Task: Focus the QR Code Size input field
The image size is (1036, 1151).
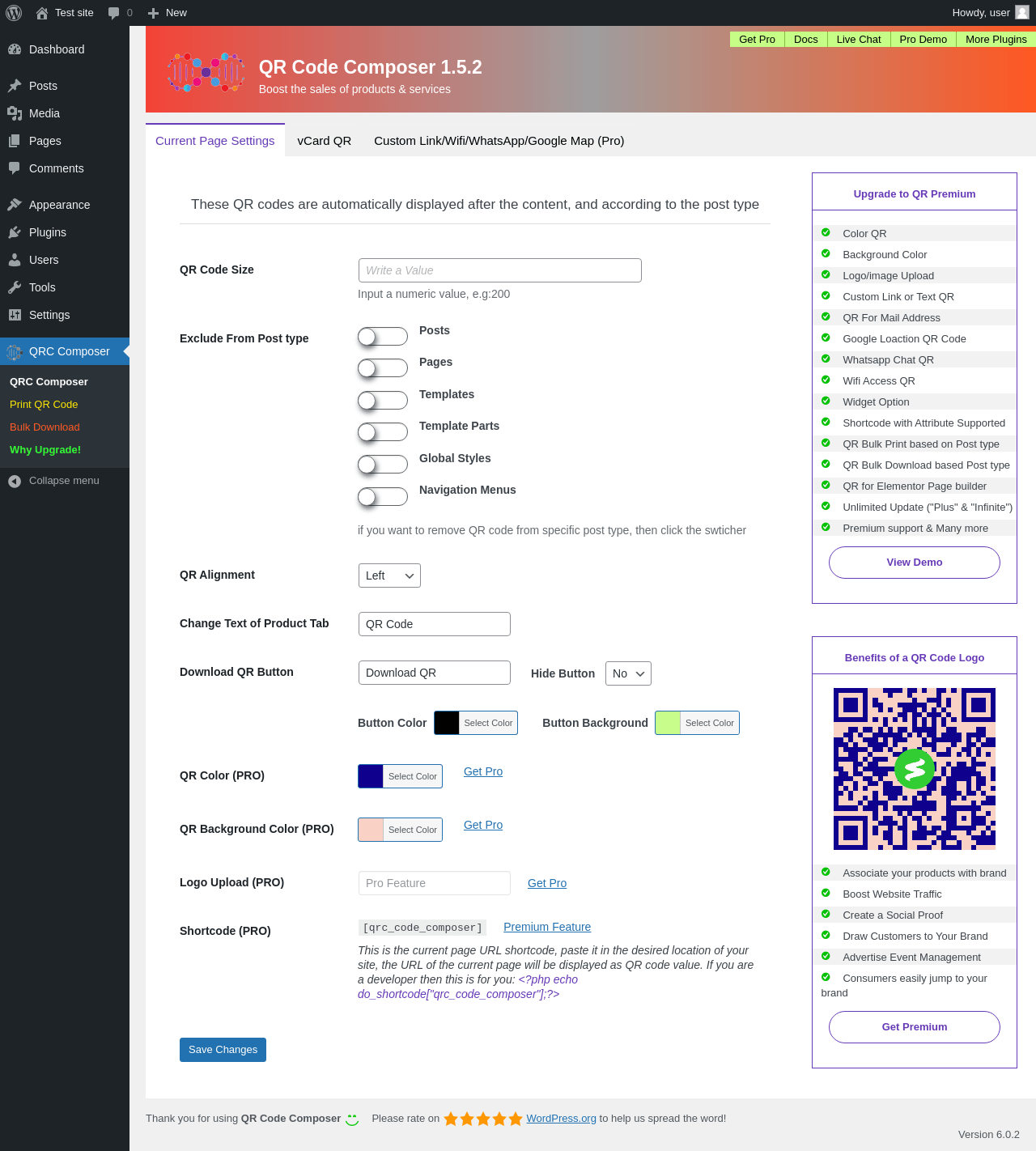Action: [x=500, y=270]
